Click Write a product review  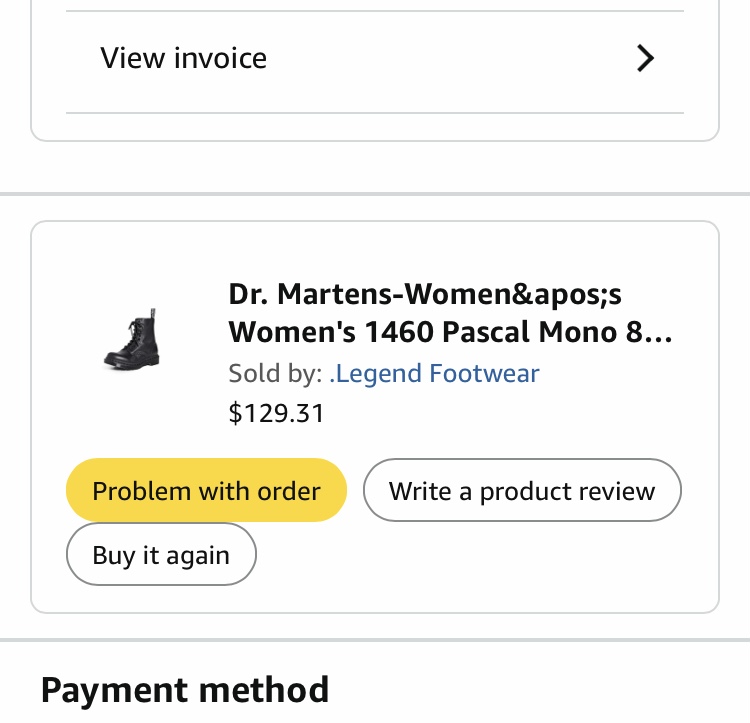pyautogui.click(x=521, y=491)
